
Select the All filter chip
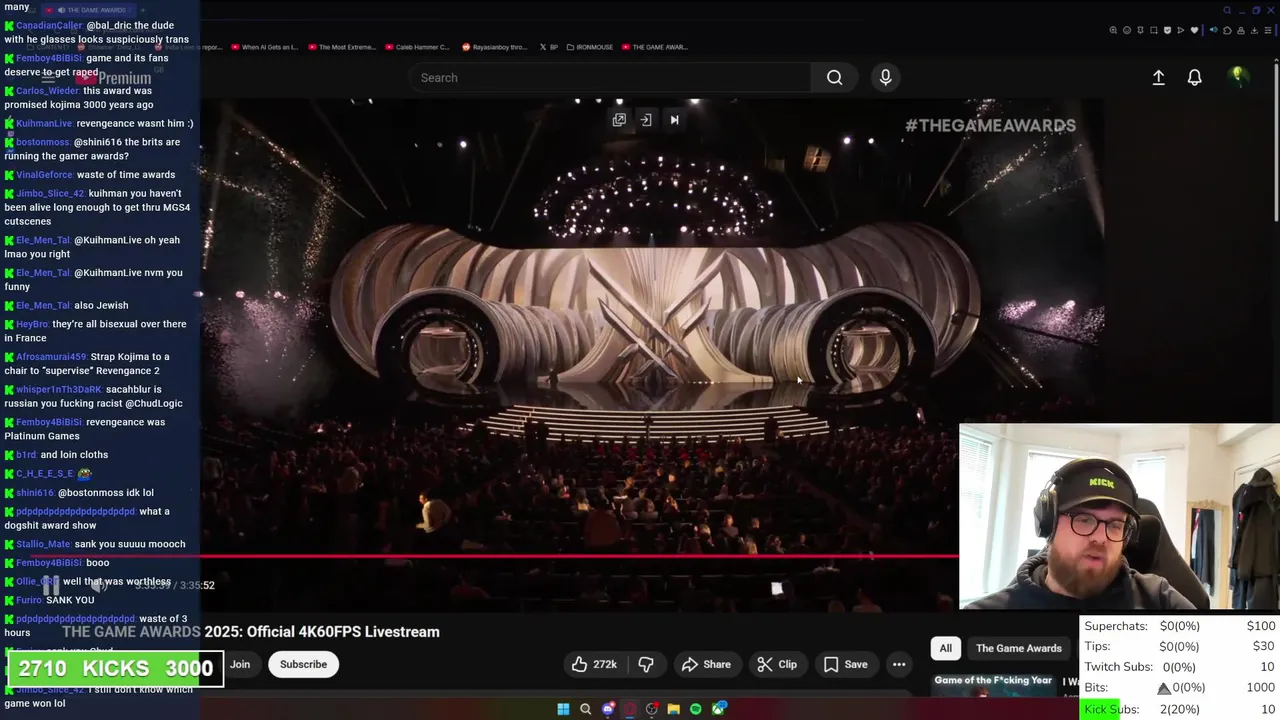945,648
